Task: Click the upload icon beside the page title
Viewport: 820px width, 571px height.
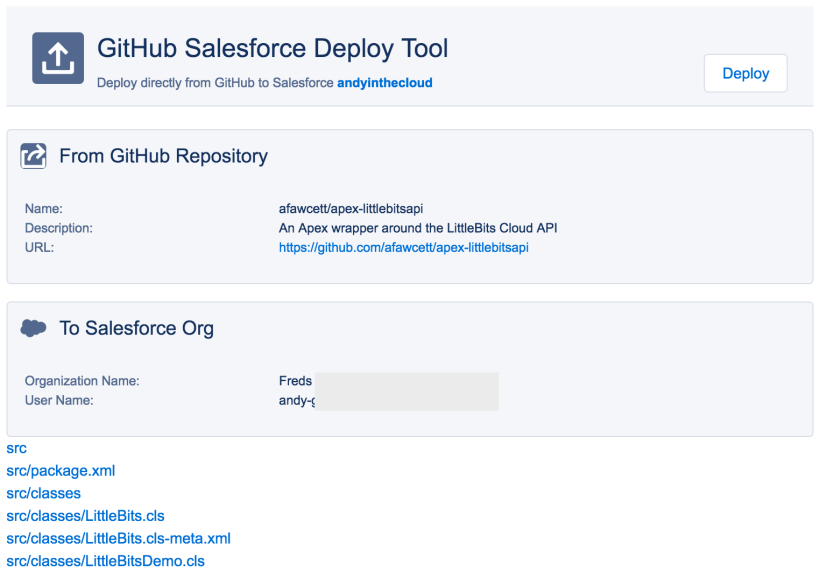Action: coord(58,58)
